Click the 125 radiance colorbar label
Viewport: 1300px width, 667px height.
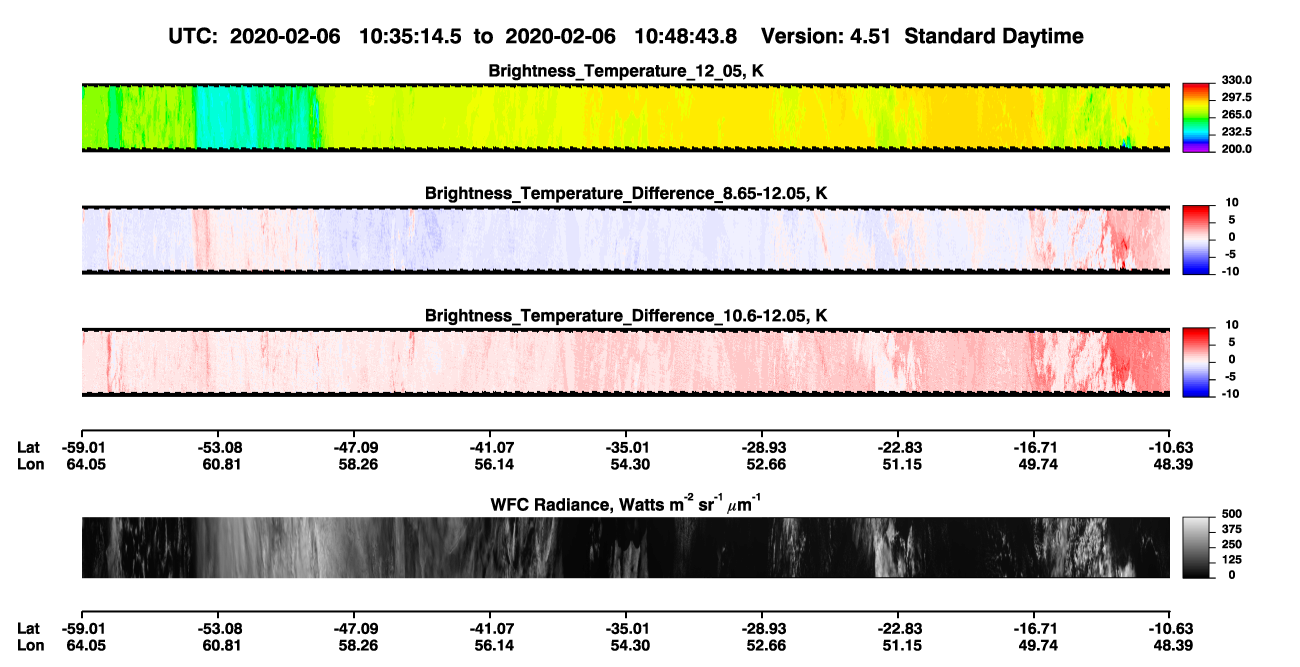(x=1231, y=559)
